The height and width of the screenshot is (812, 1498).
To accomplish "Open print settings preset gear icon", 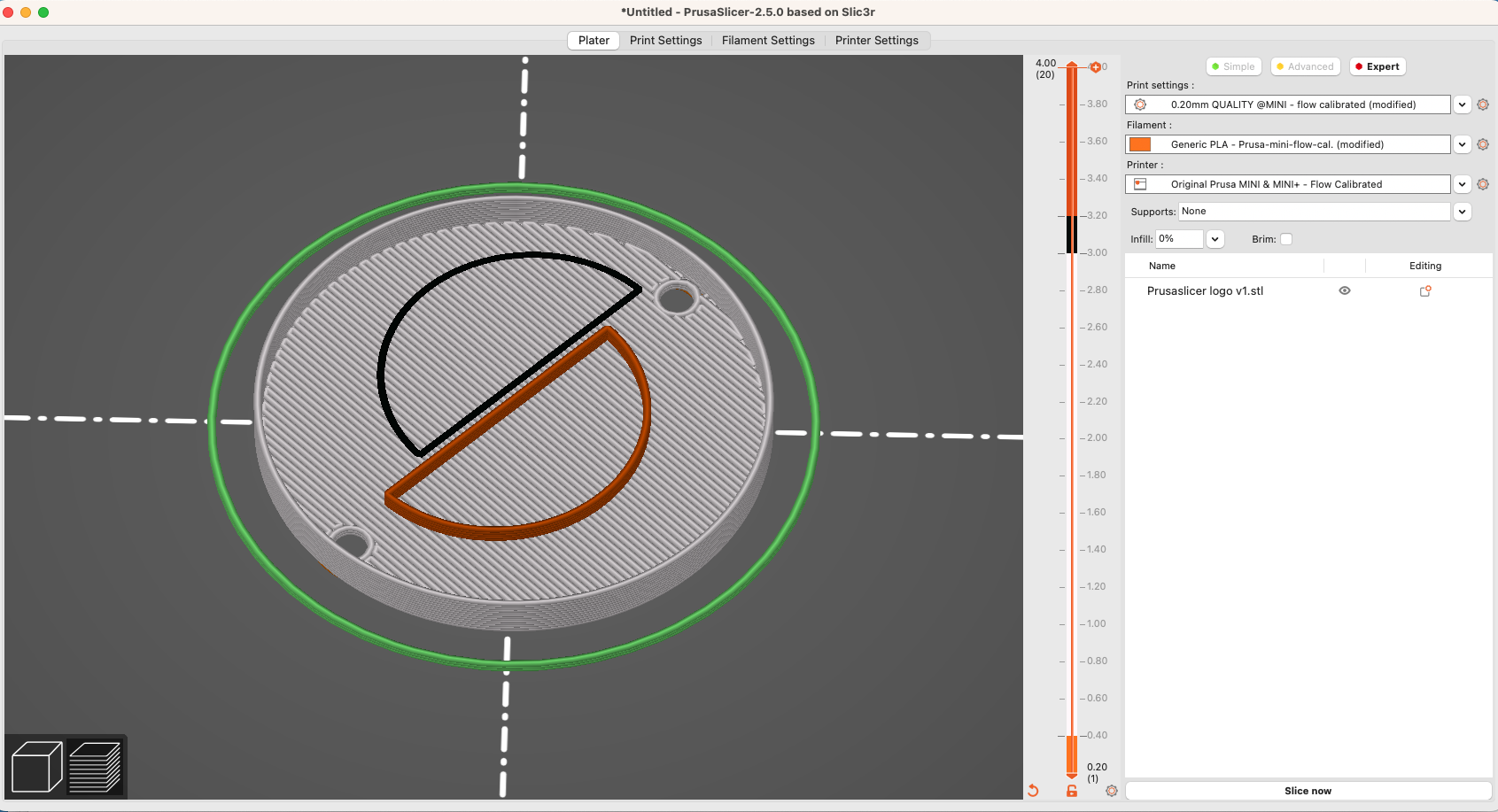I will coord(1483,104).
